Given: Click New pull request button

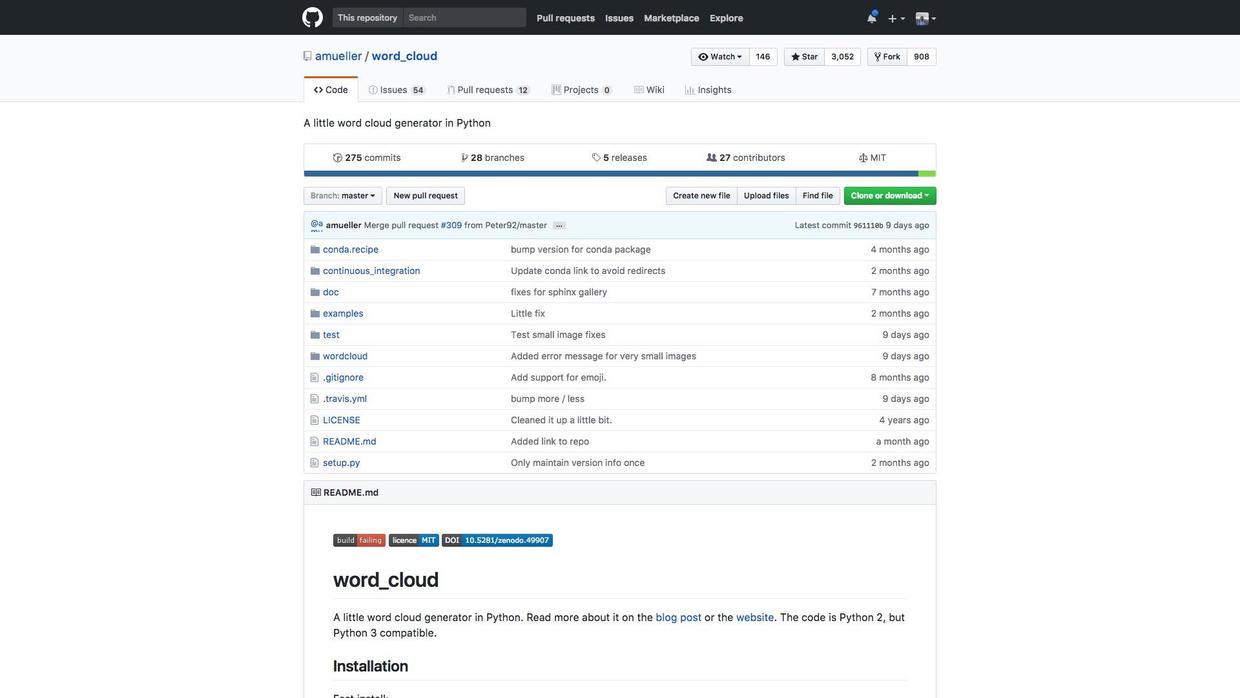Looking at the screenshot, I should pos(426,196).
